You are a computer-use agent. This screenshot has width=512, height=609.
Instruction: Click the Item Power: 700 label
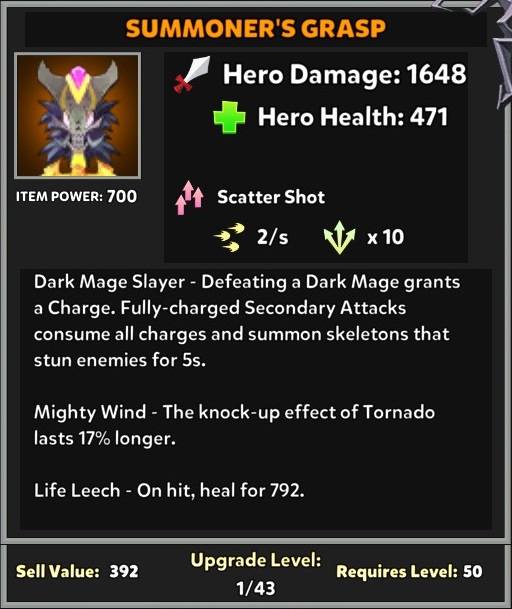[77, 196]
